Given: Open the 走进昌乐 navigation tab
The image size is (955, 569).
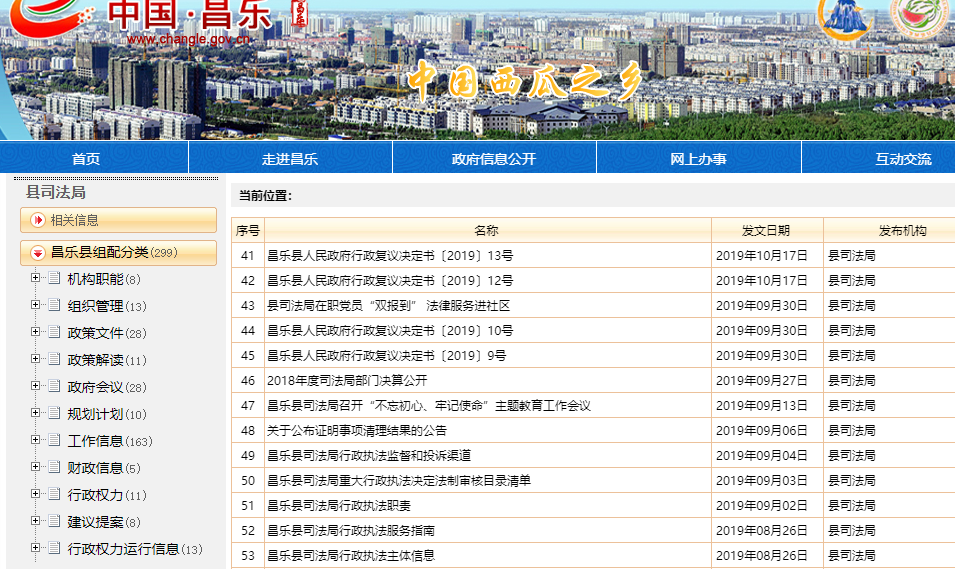Looking at the screenshot, I should point(290,158).
